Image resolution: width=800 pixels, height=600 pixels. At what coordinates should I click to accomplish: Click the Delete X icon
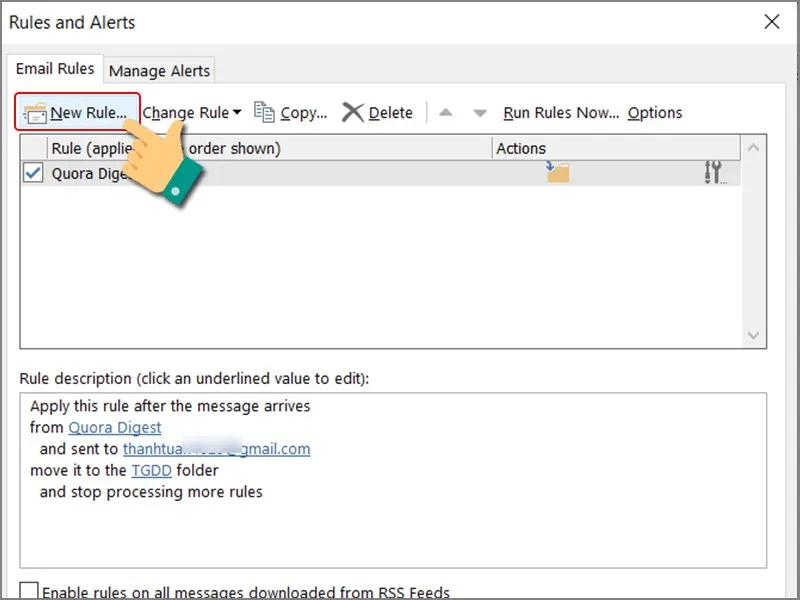tap(352, 113)
